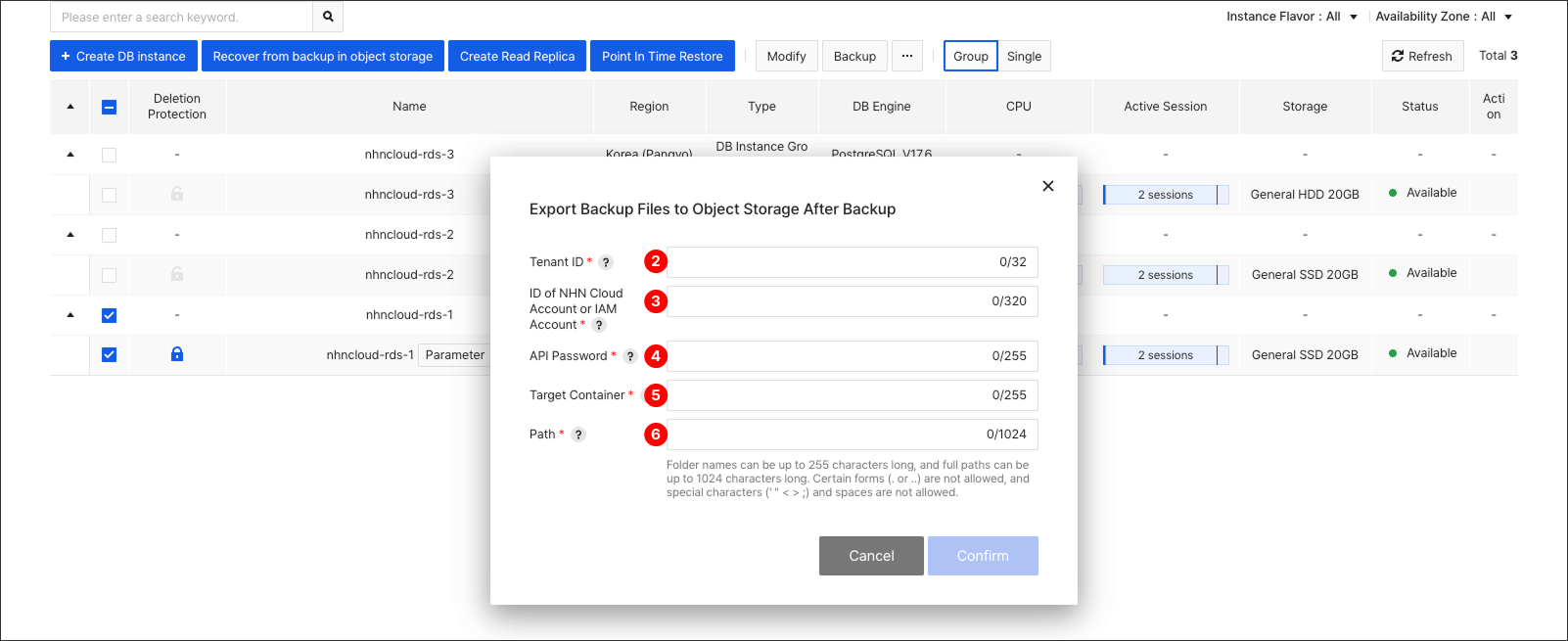
Task: Click Available status in General HDD 20GB row
Action: click(1423, 193)
